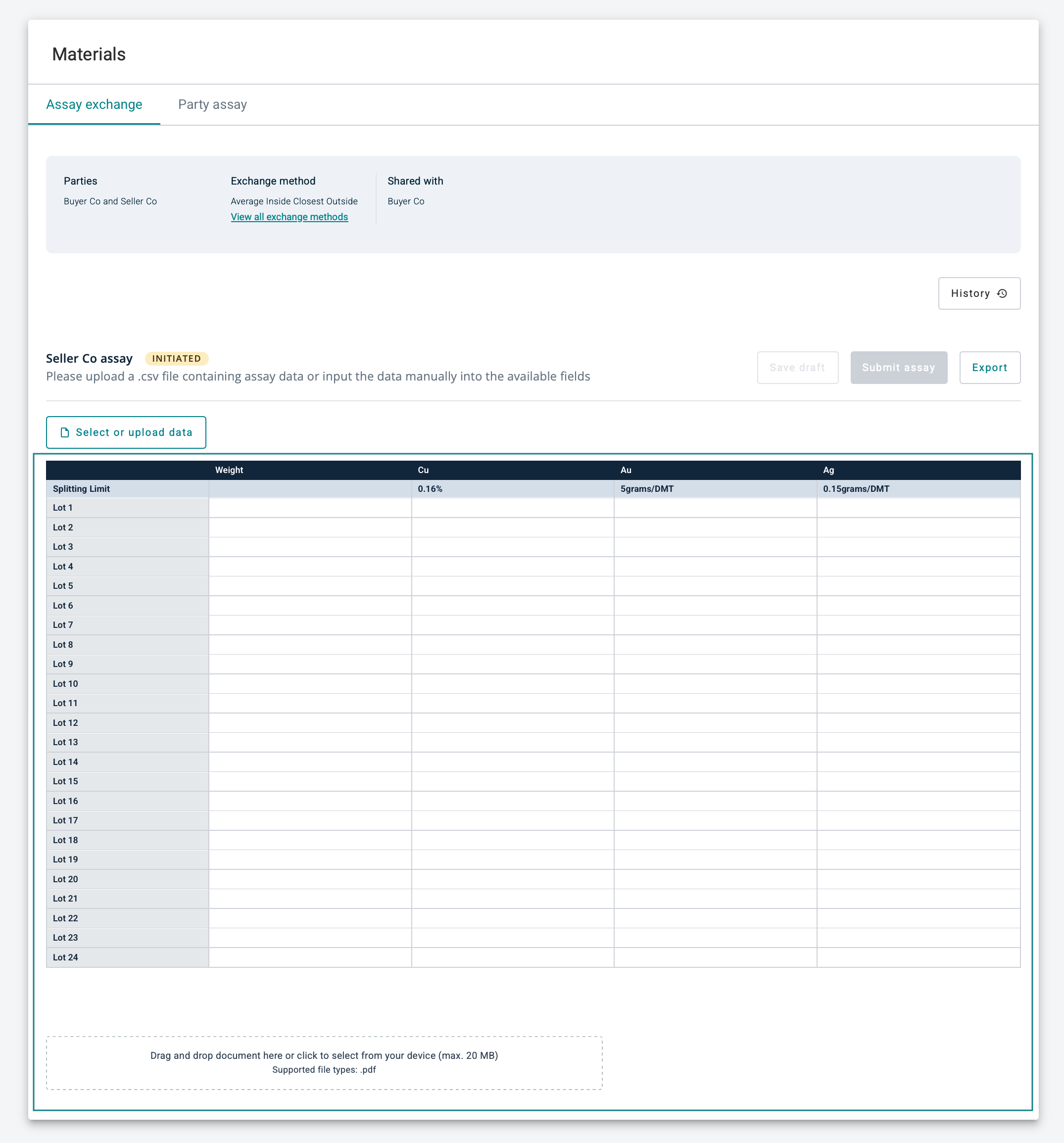Open View all exchange methods link
Image resolution: width=1064 pixels, height=1143 pixels.
(290, 217)
